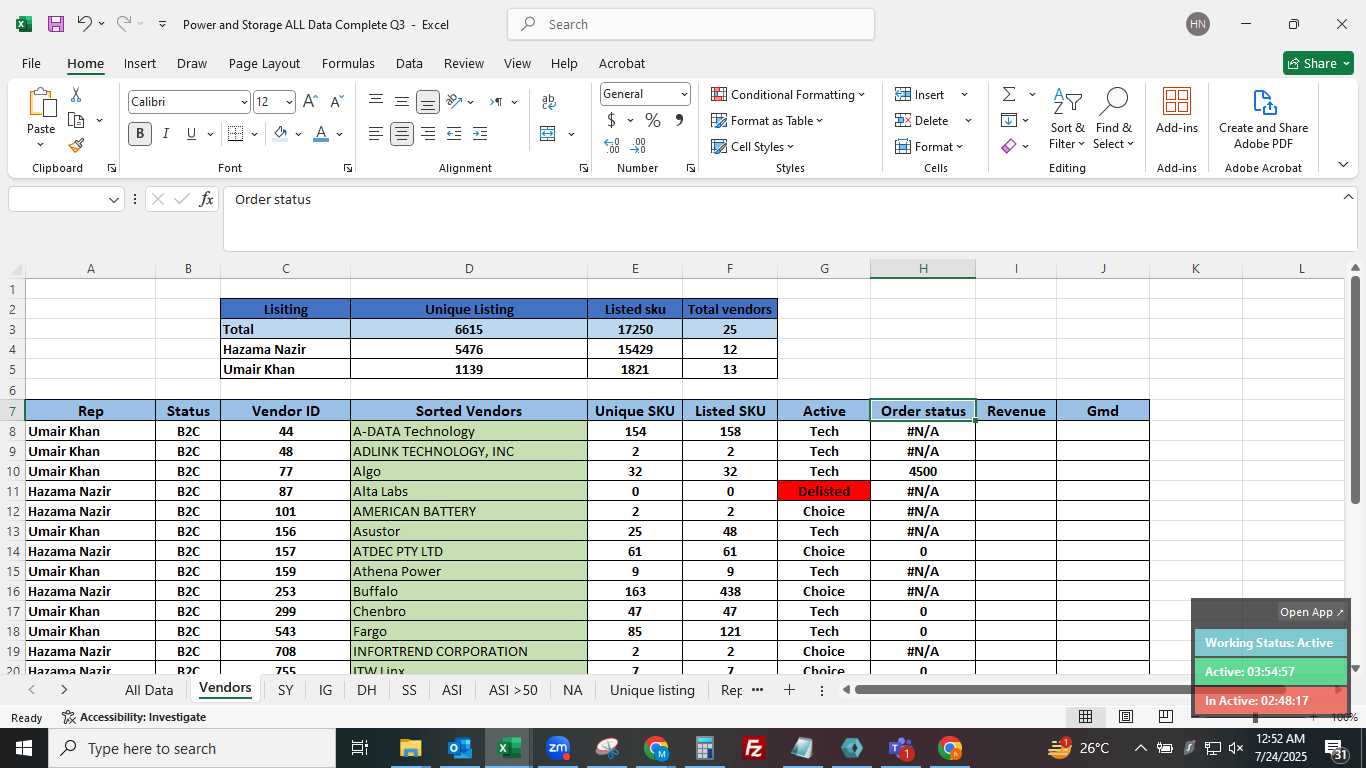
Task: Switch to Page Layout view in status bar
Action: pos(1125,716)
